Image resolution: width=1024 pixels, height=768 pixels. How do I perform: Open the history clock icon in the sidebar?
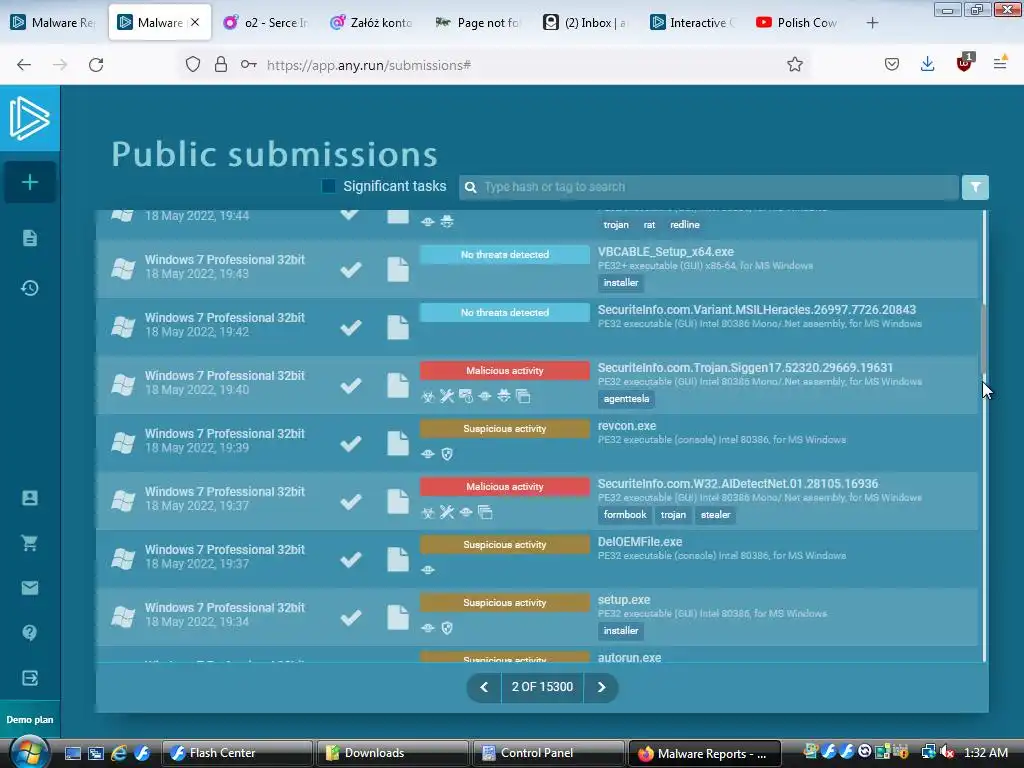click(30, 288)
